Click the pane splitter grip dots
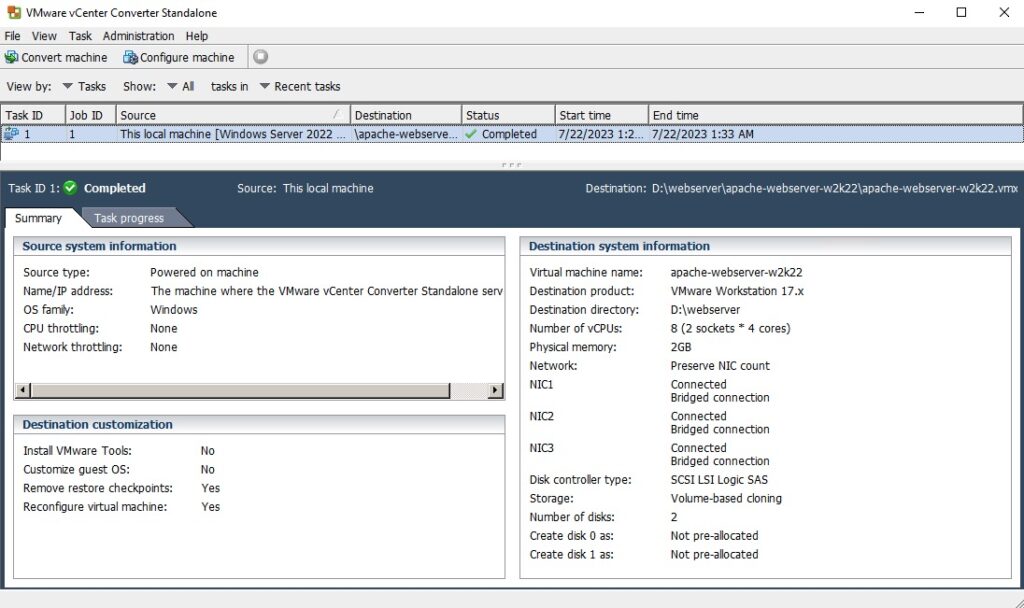This screenshot has height=608, width=1024. pos(511,165)
